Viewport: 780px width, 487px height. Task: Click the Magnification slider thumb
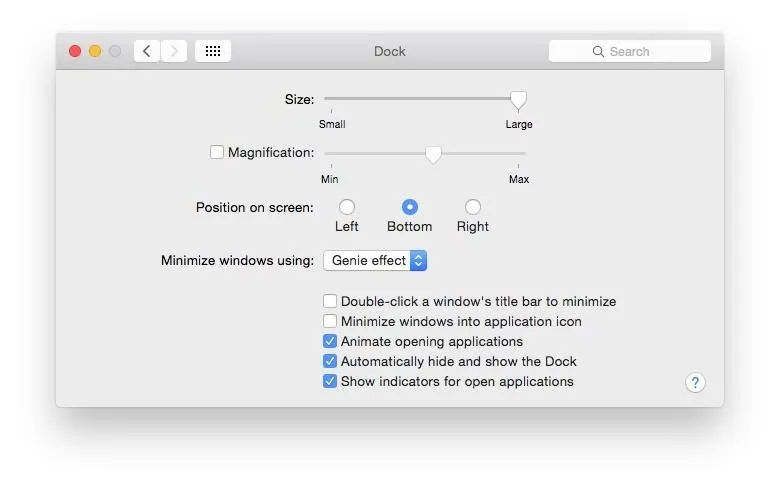click(433, 155)
